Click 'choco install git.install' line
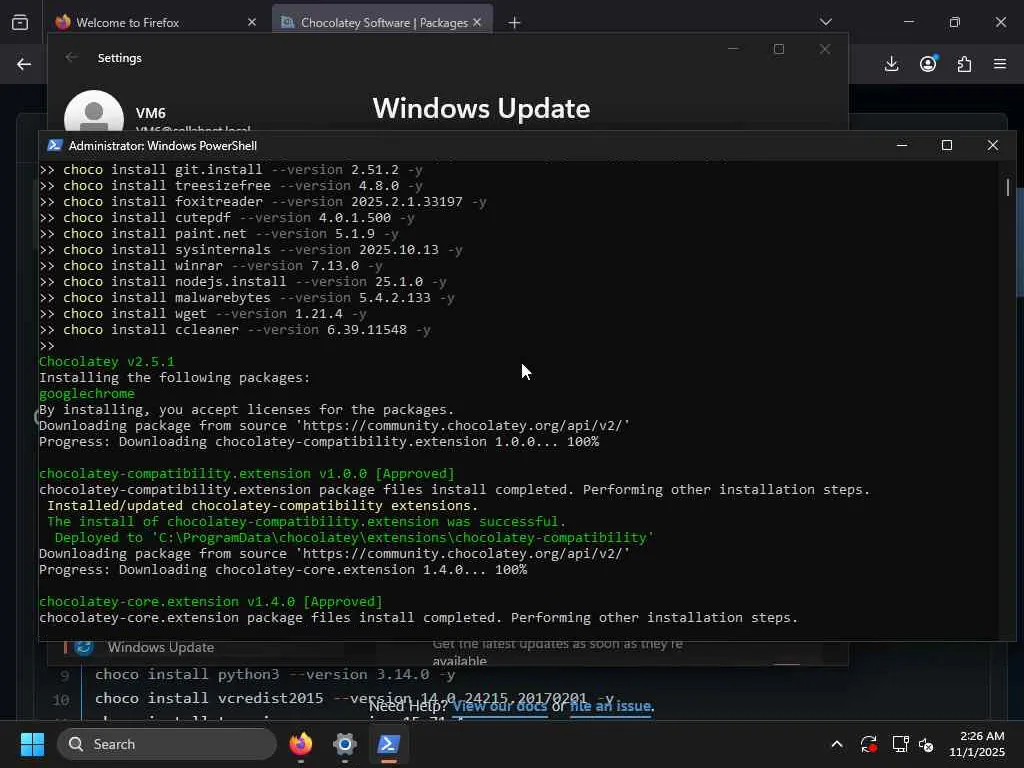This screenshot has height=768, width=1024. (231, 170)
